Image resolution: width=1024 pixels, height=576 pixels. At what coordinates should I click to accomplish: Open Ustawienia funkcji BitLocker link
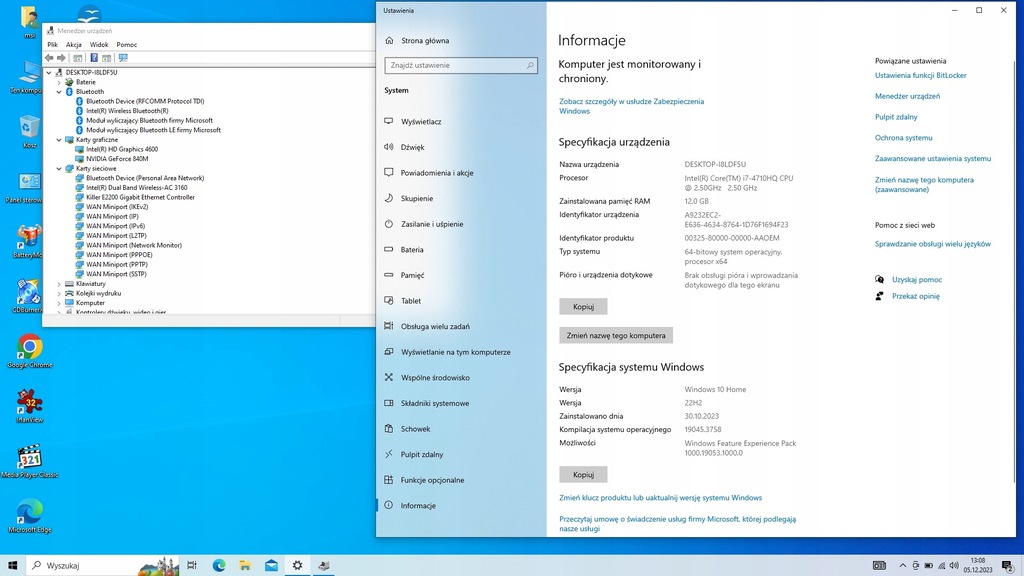(x=921, y=75)
